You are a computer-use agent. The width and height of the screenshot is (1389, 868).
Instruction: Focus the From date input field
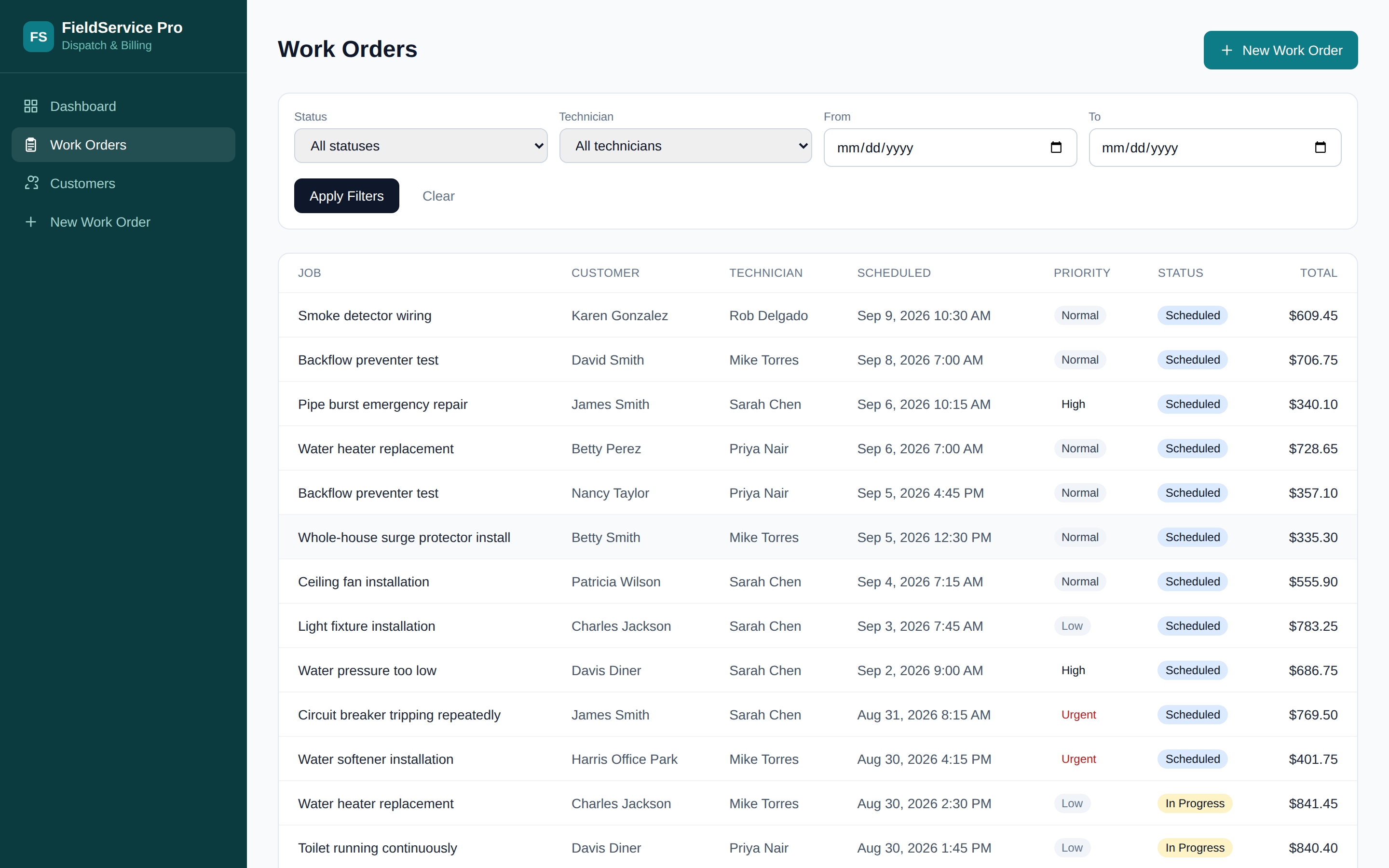coord(950,148)
